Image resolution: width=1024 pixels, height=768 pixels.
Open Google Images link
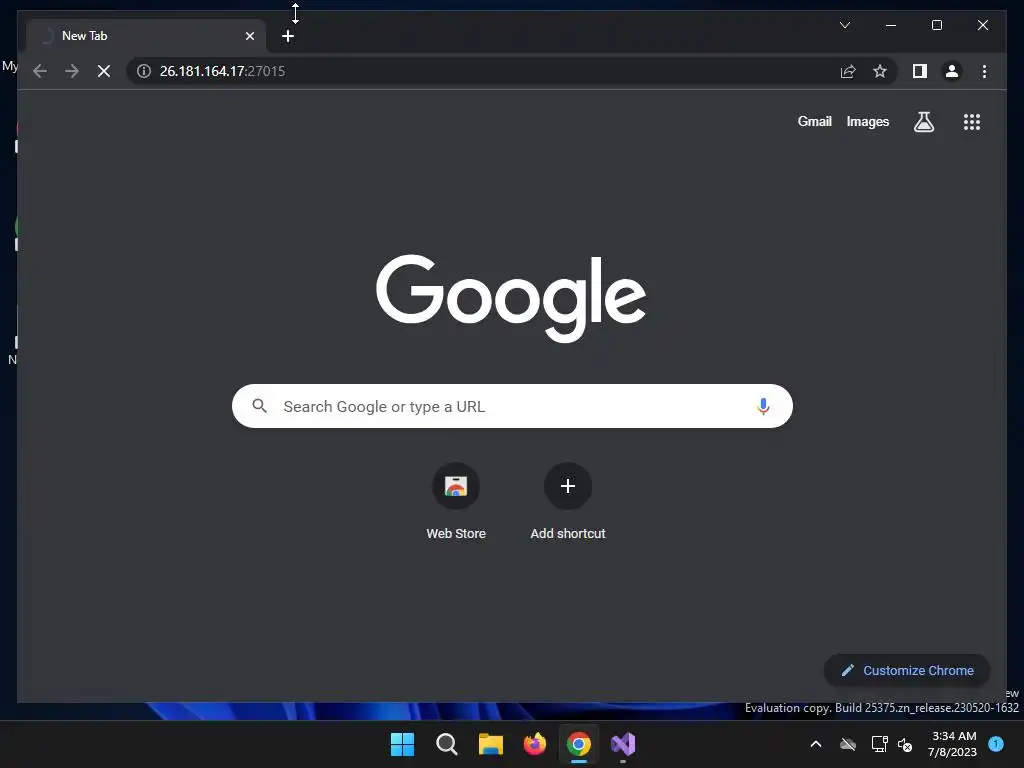[x=867, y=121]
